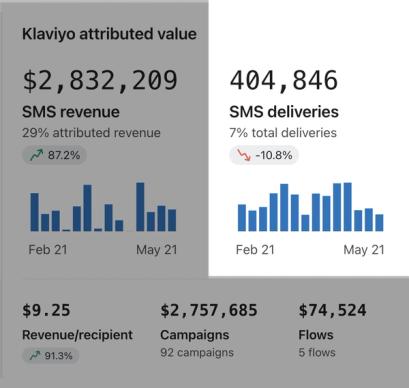Viewport: 409px width, 388px height.
Task: Click the $2,757,685 Campaigns value
Action: [x=209, y=310]
